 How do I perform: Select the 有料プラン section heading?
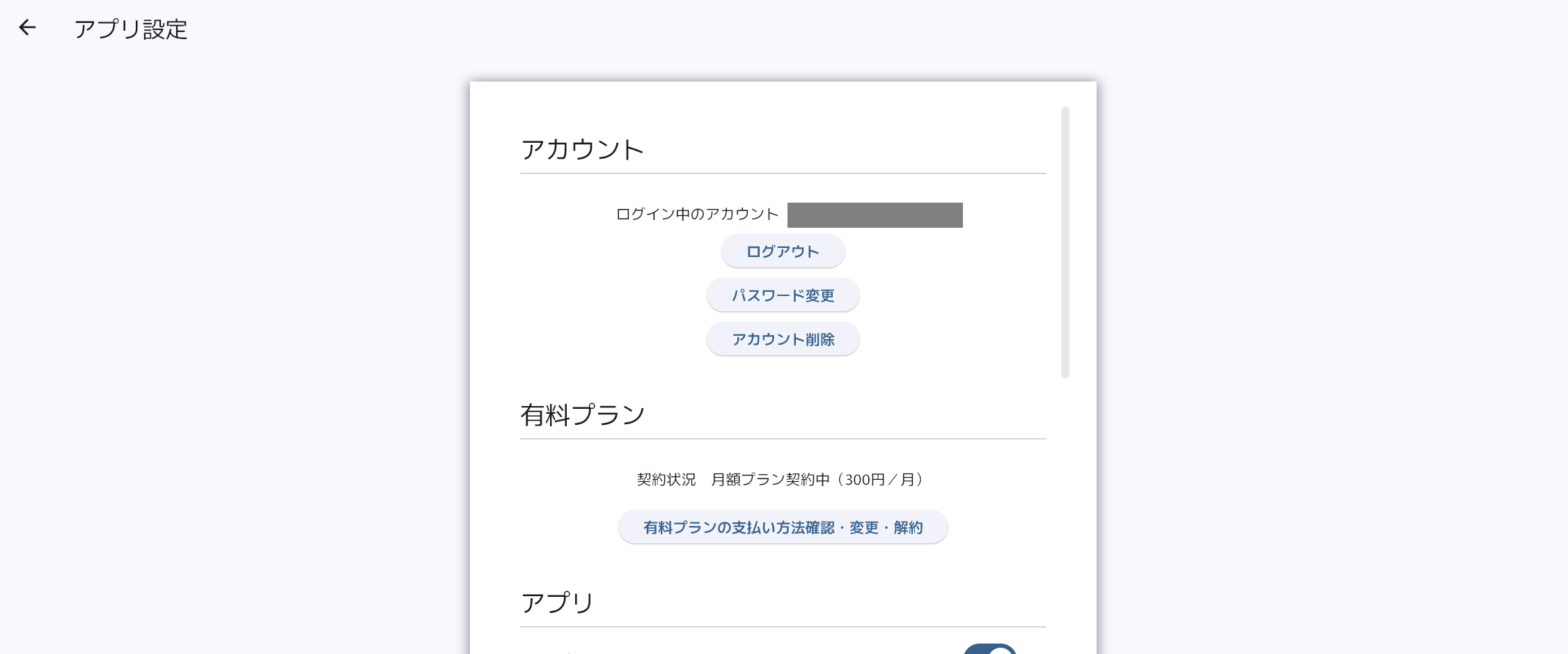point(582,415)
